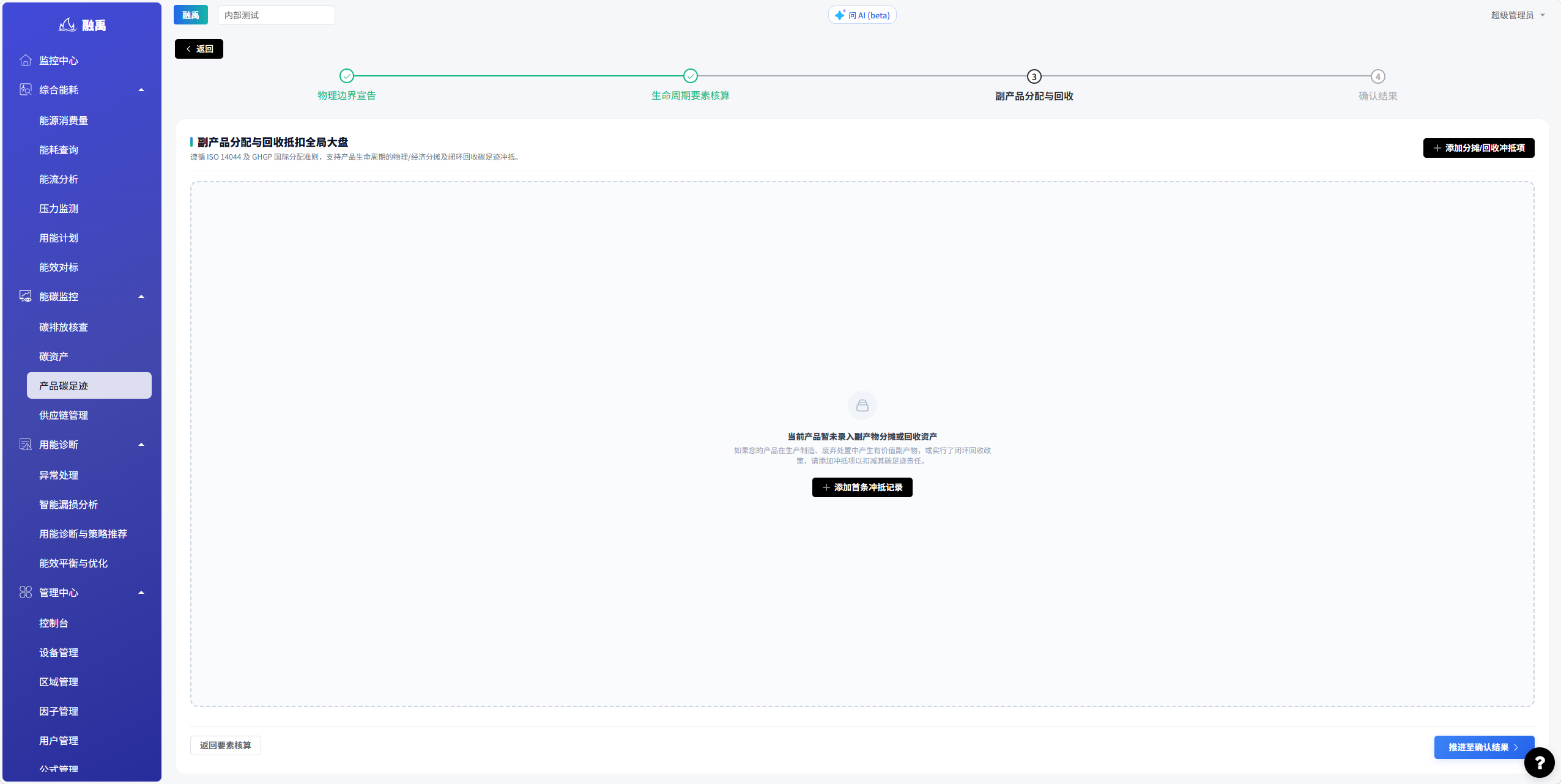Select 产品碳足迹 menu item

coord(89,386)
